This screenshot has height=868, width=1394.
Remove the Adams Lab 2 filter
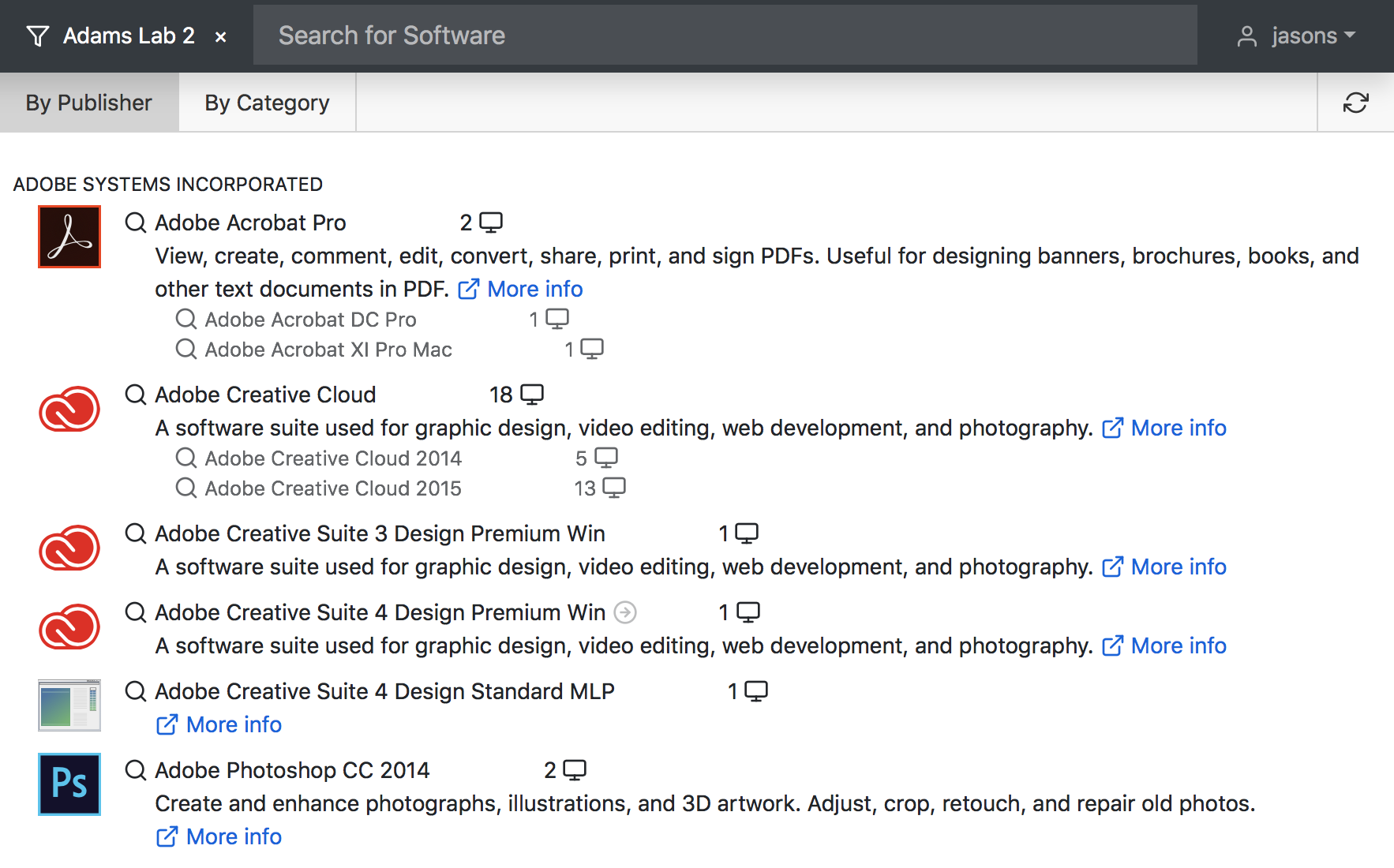point(221,36)
